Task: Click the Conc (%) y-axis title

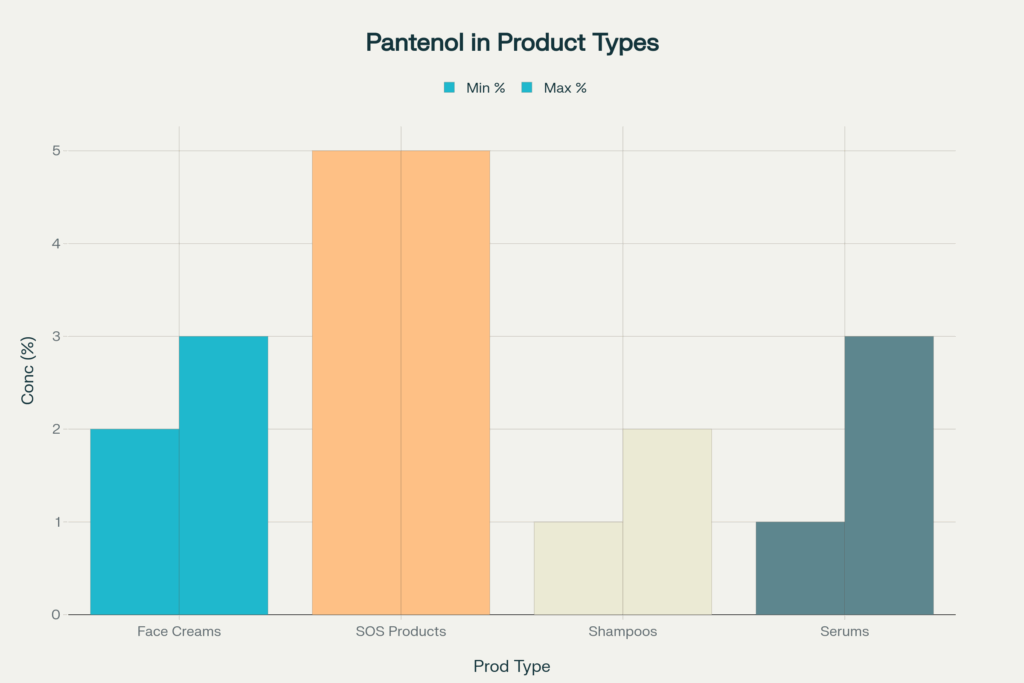Action: pos(28,370)
